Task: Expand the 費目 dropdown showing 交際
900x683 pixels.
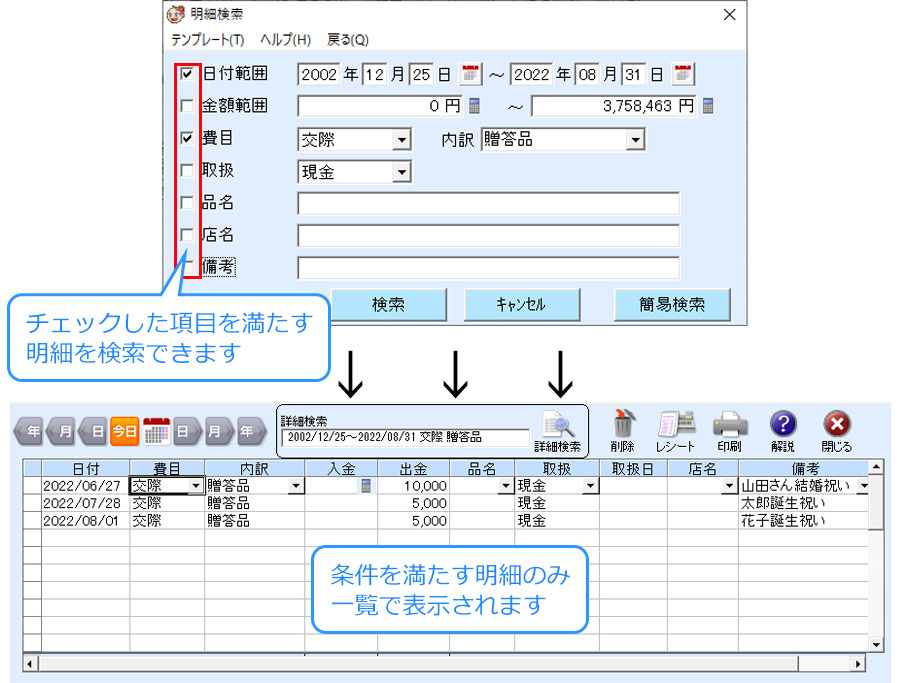Action: (x=402, y=139)
